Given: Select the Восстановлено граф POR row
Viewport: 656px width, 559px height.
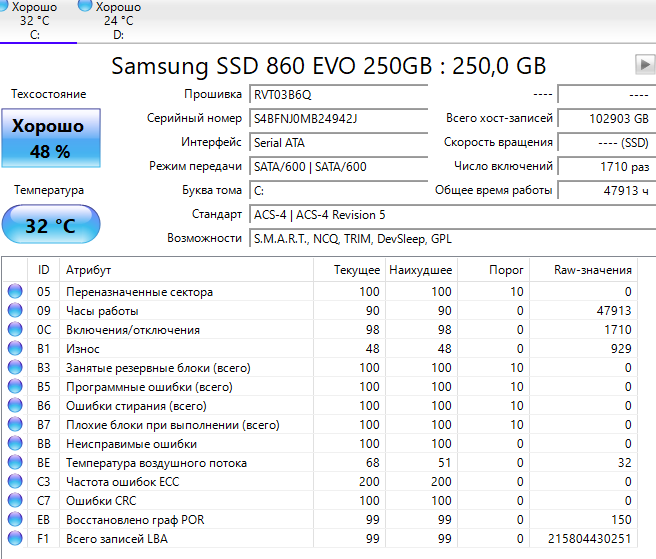Looking at the screenshot, I should point(320,520).
